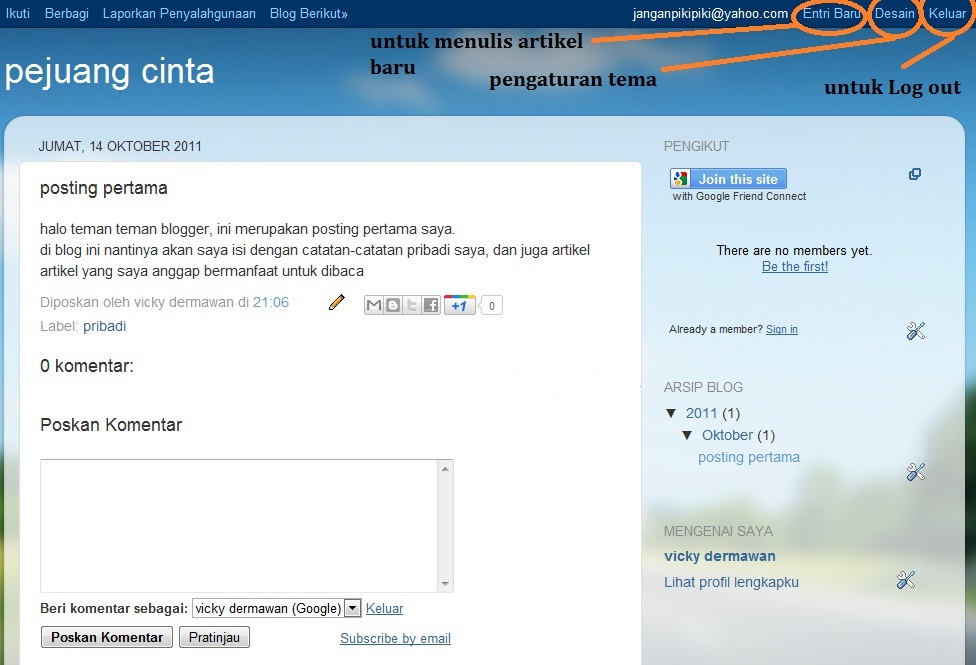Open Pengikut widget pop-out icon
The image size is (976, 665).
[914, 174]
